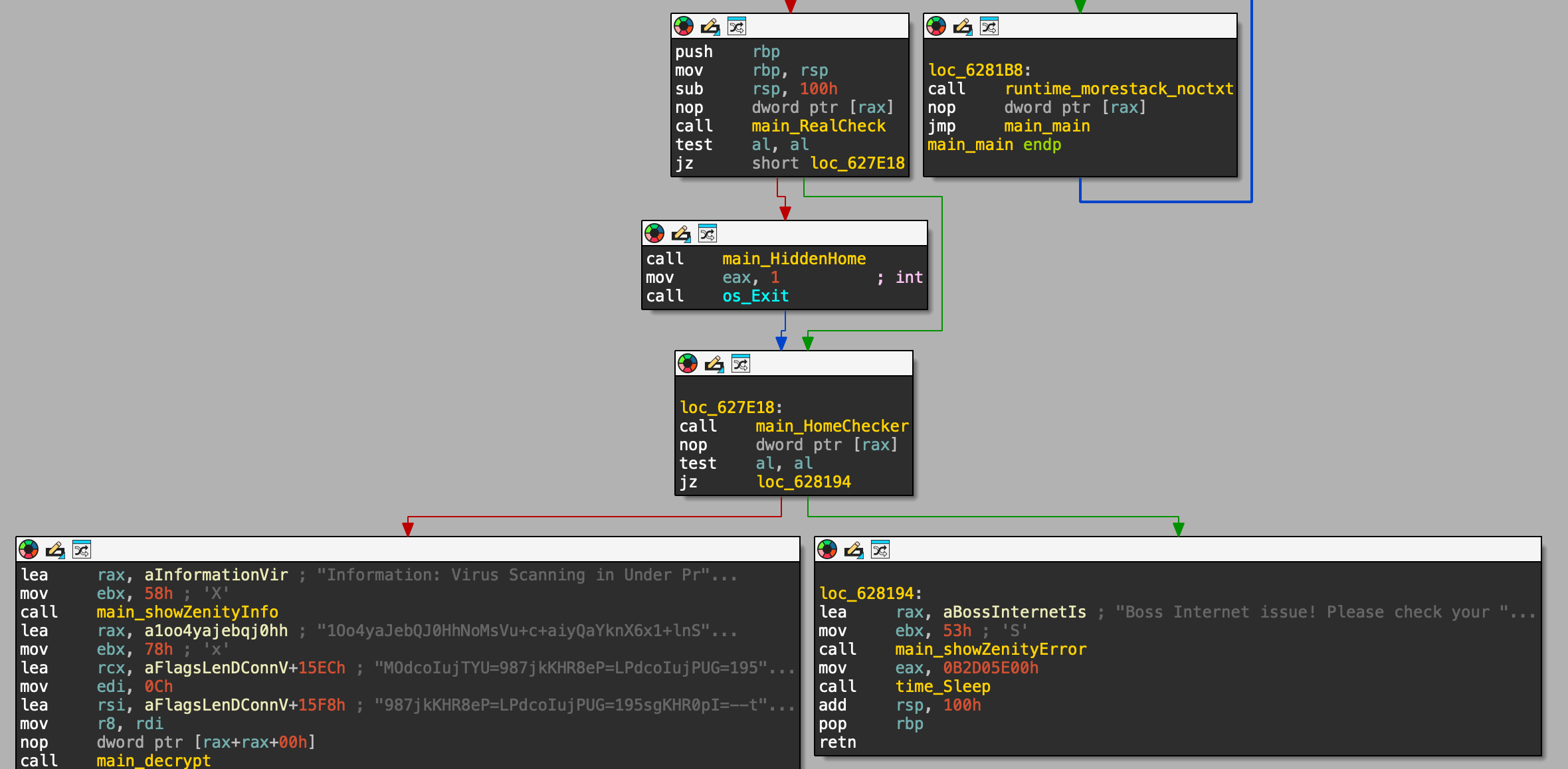This screenshot has height=769, width=1568.
Task: Click edit-name icon on main_RealCheck node
Action: [710, 27]
